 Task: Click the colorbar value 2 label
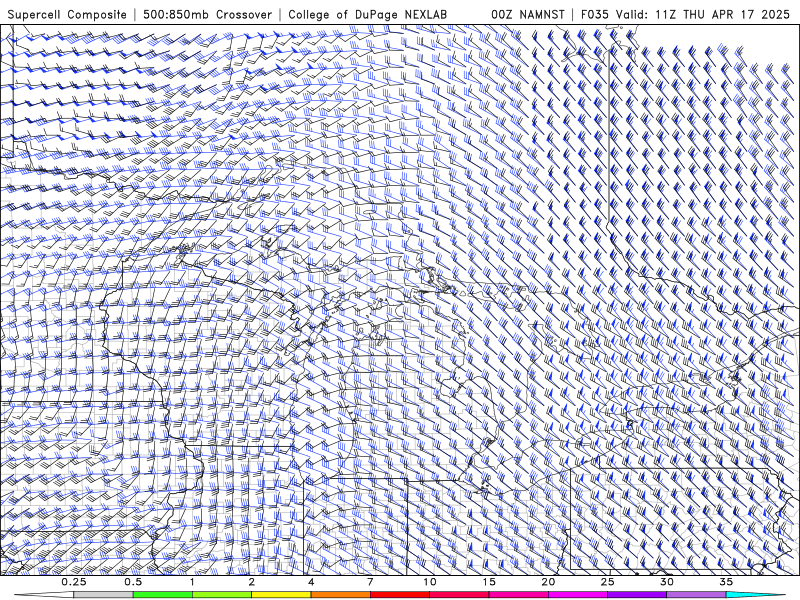coord(252,582)
